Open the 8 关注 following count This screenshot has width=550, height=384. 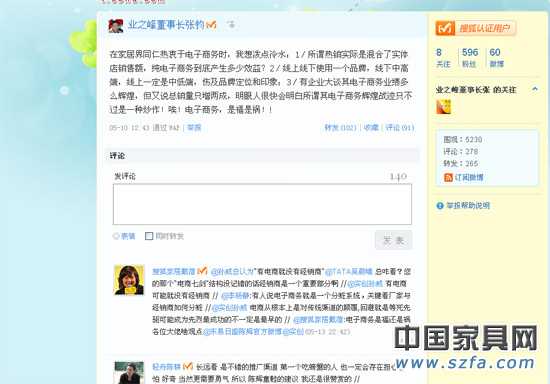pyautogui.click(x=443, y=57)
